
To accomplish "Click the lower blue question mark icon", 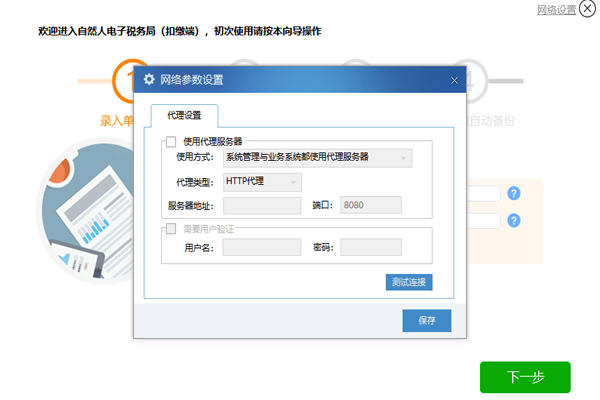I will point(514,220).
